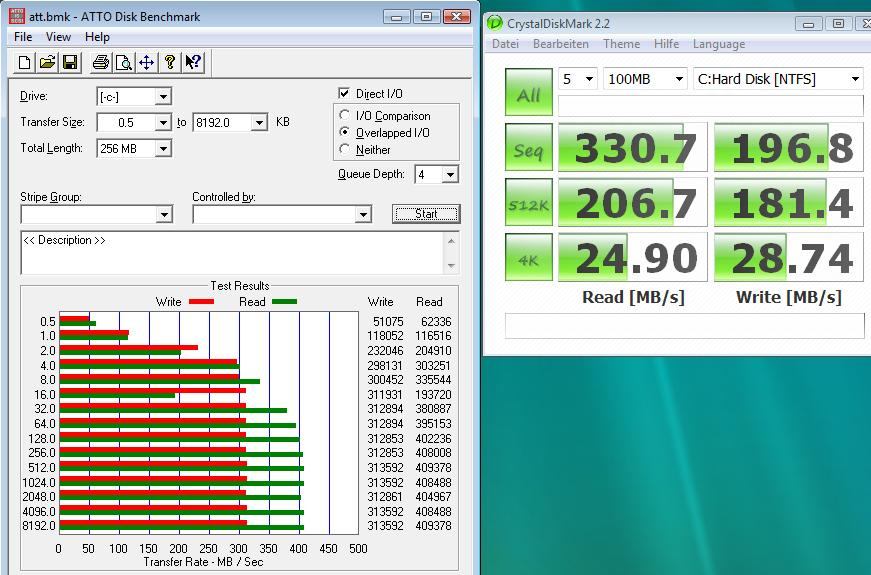
Task: Run the 4K test button
Action: coord(529,257)
